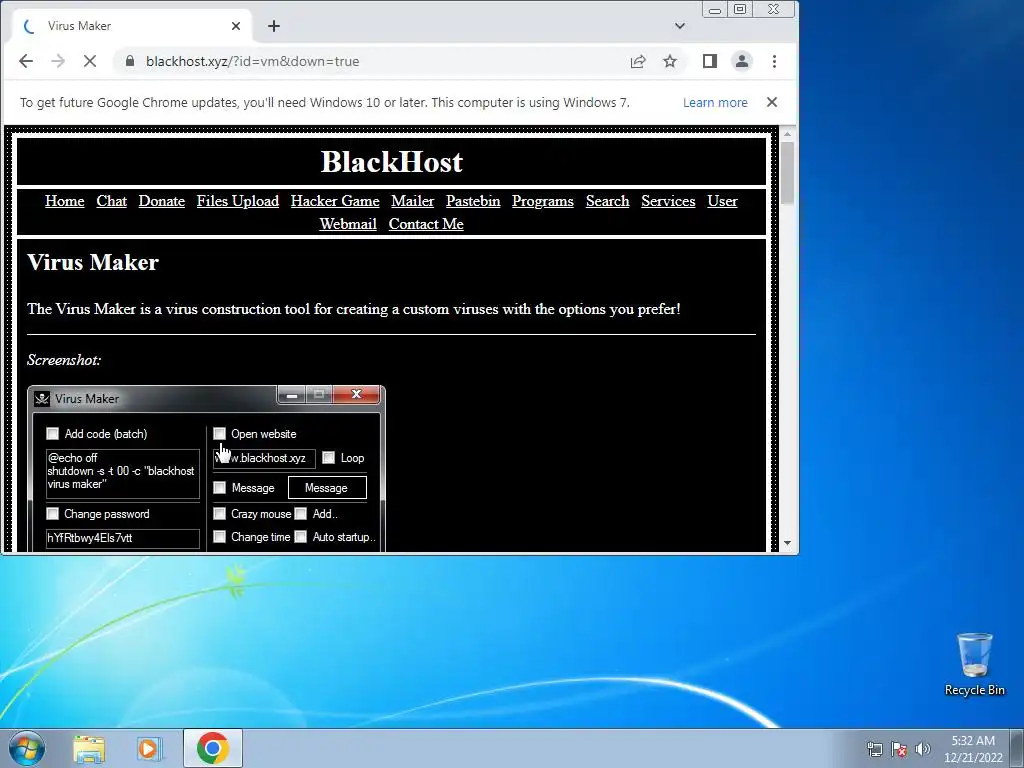
Task: Open the Programs link
Action: [x=543, y=201]
